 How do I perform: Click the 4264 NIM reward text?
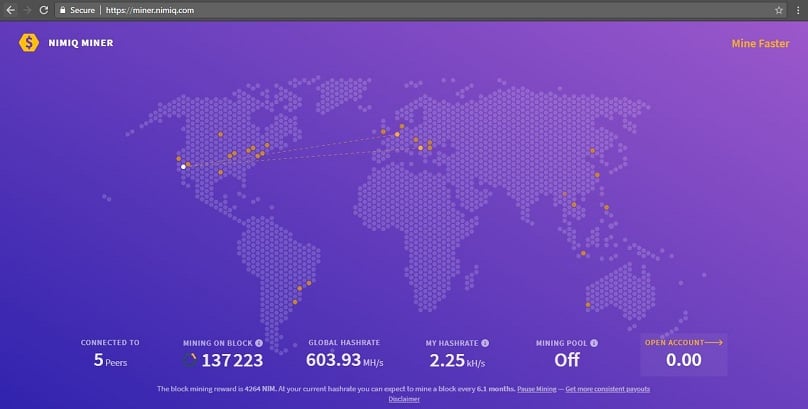(260, 389)
